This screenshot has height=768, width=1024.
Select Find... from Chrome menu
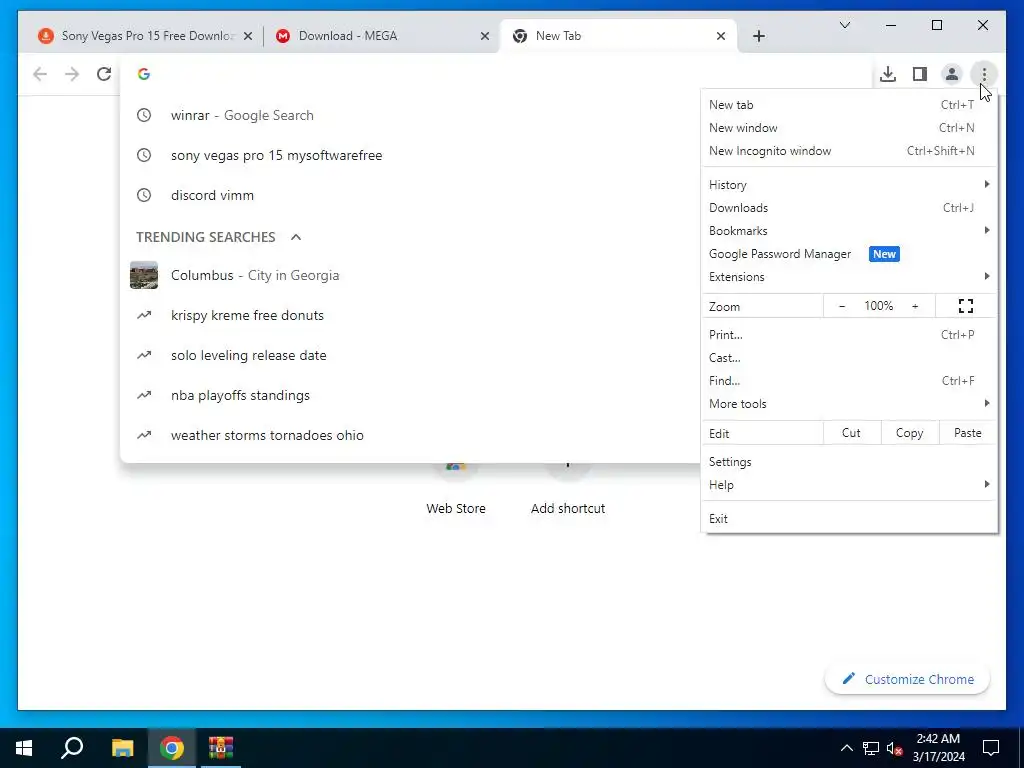pyautogui.click(x=849, y=381)
